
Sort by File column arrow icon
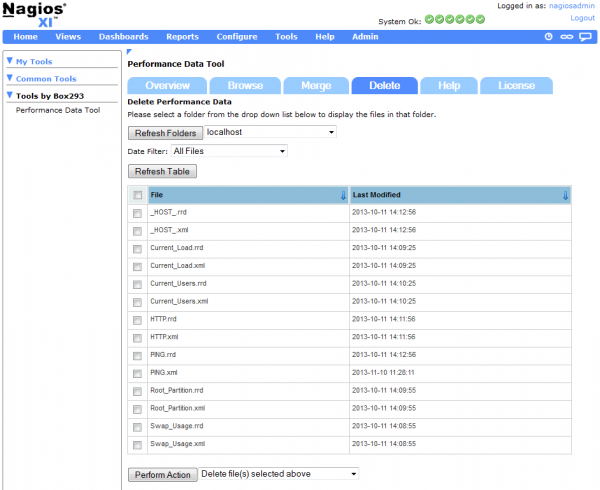click(x=342, y=195)
